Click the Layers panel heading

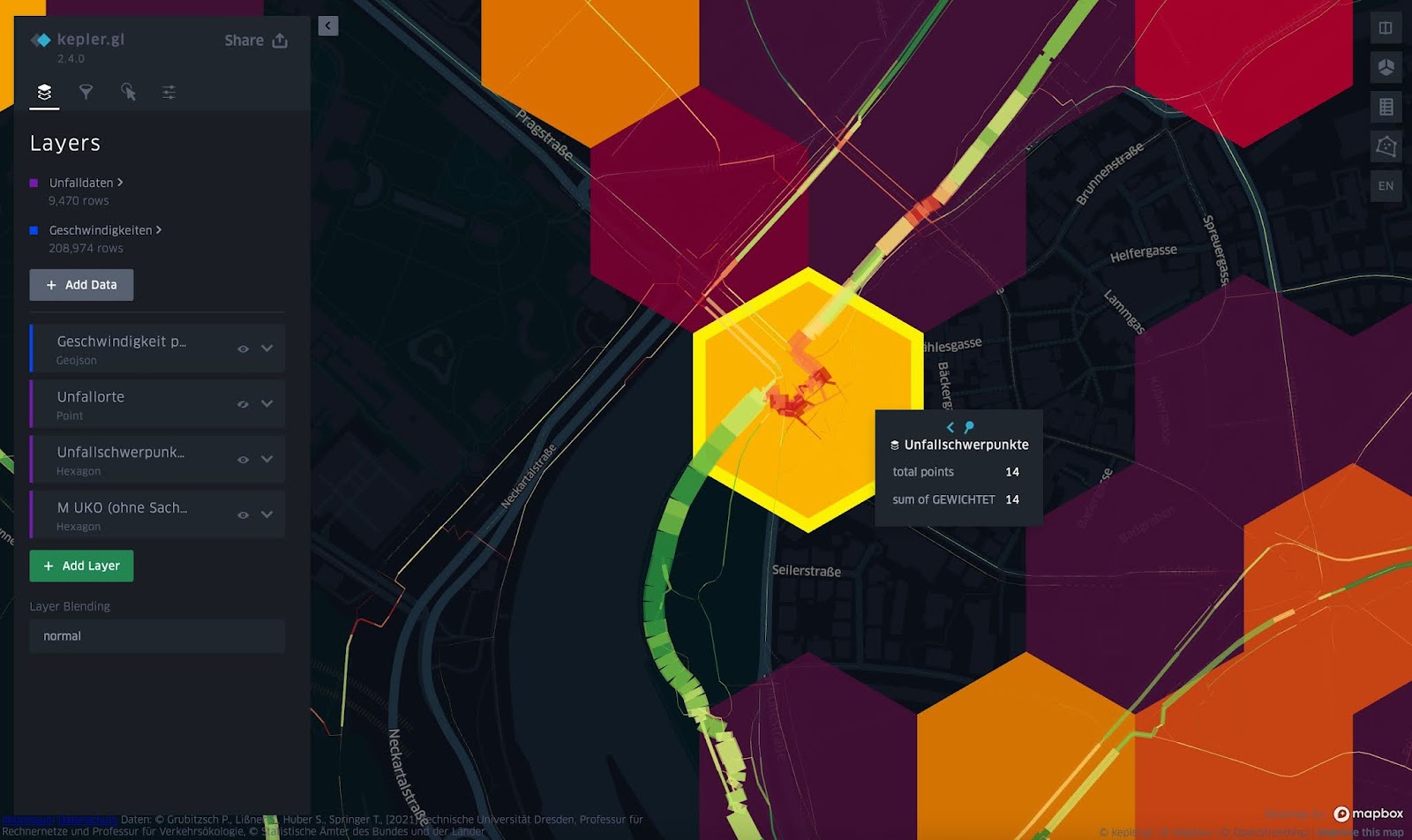65,143
